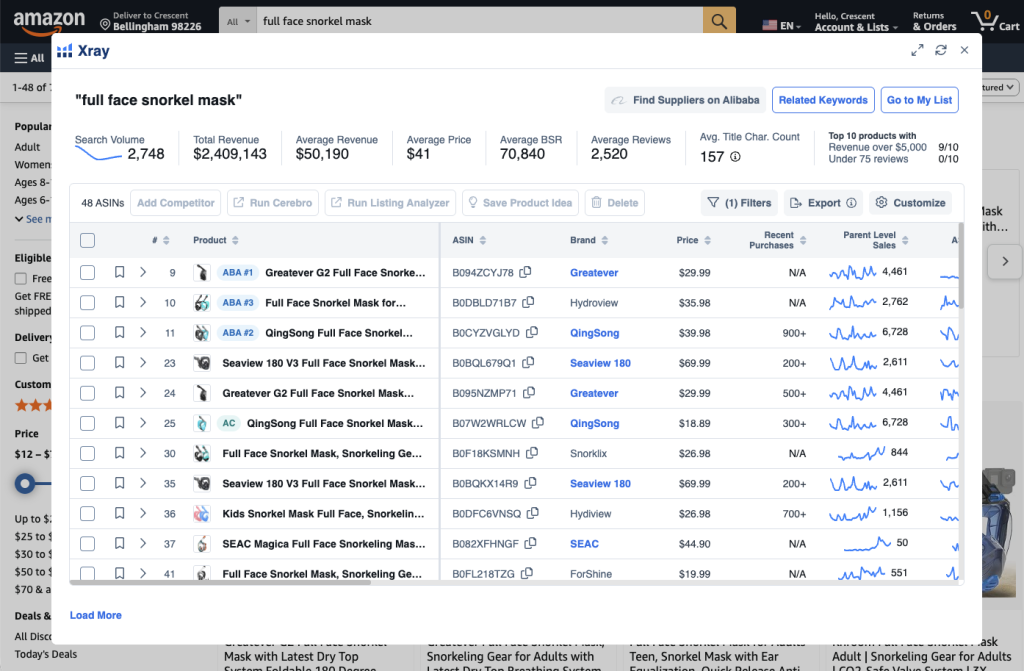Copy ASIN B0BQL679Q1 using copy icon
This screenshot has width=1024, height=671.
click(x=529, y=363)
